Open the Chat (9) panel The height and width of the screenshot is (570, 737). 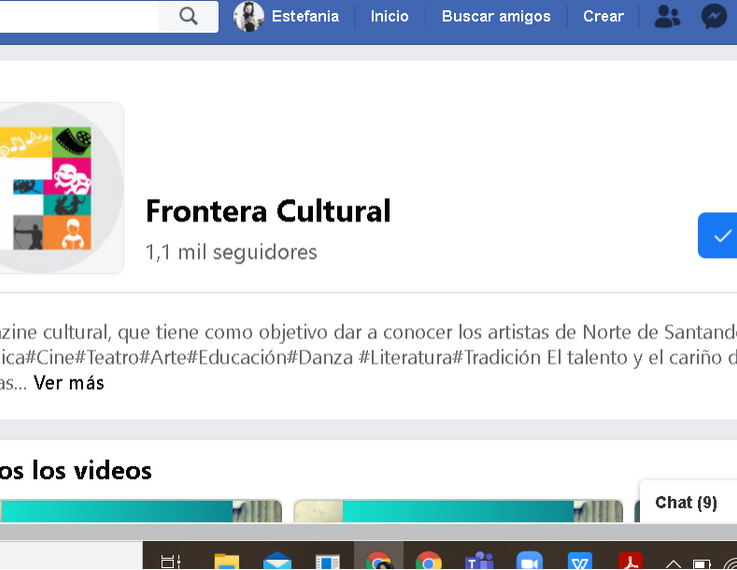click(x=686, y=502)
